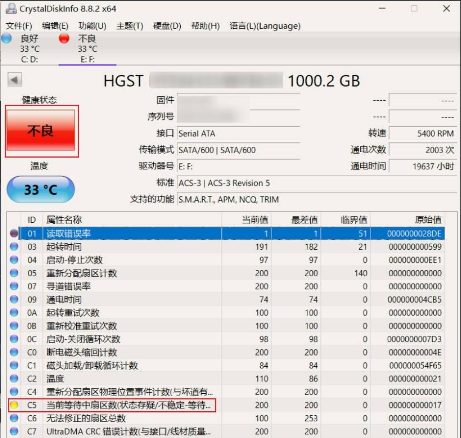
Task: Open the 主题(T) menu
Action: [x=130, y=26]
